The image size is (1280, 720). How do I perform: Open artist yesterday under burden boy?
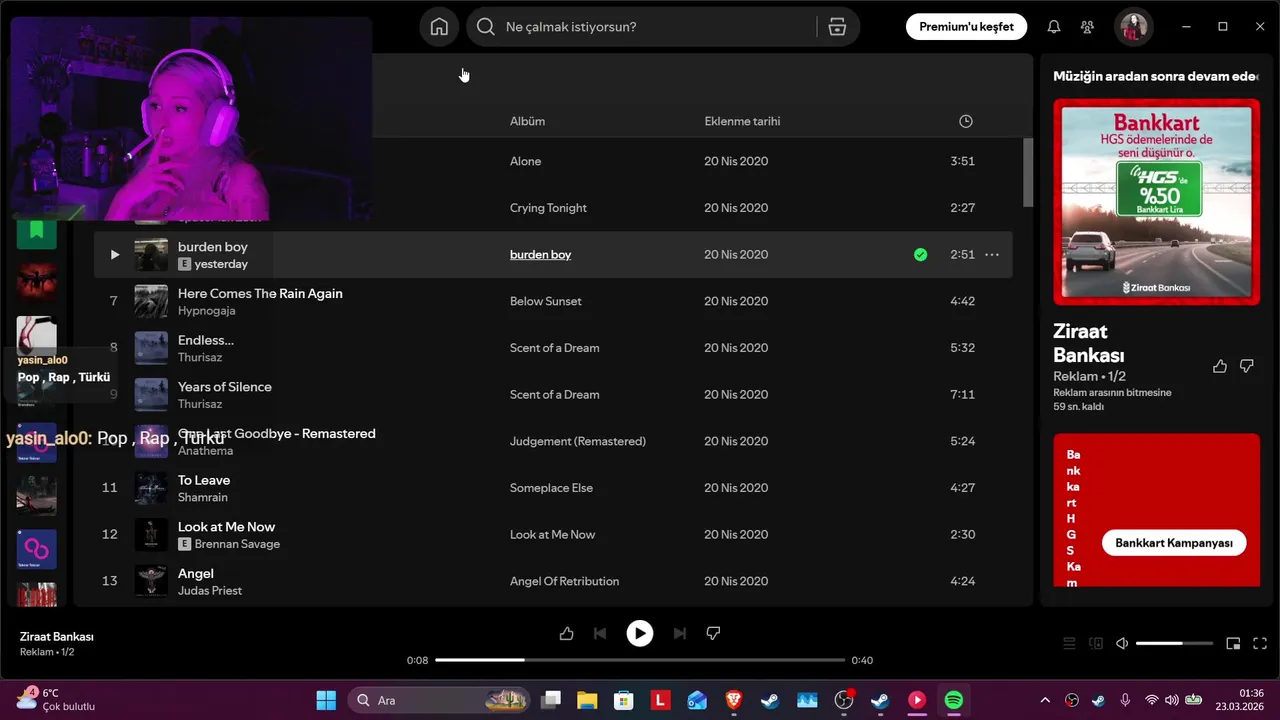coord(221,264)
